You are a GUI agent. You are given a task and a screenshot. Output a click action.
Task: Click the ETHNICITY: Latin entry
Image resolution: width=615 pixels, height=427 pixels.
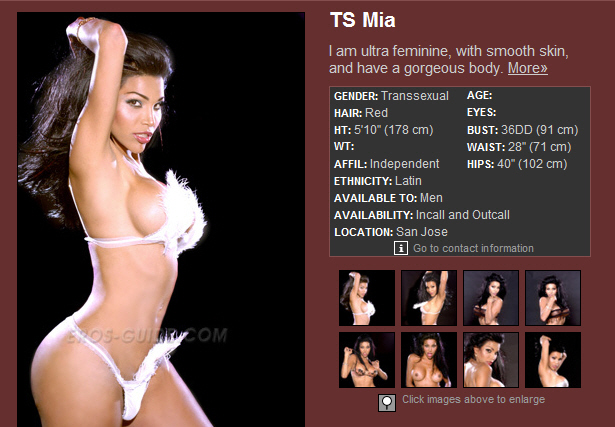[378, 181]
